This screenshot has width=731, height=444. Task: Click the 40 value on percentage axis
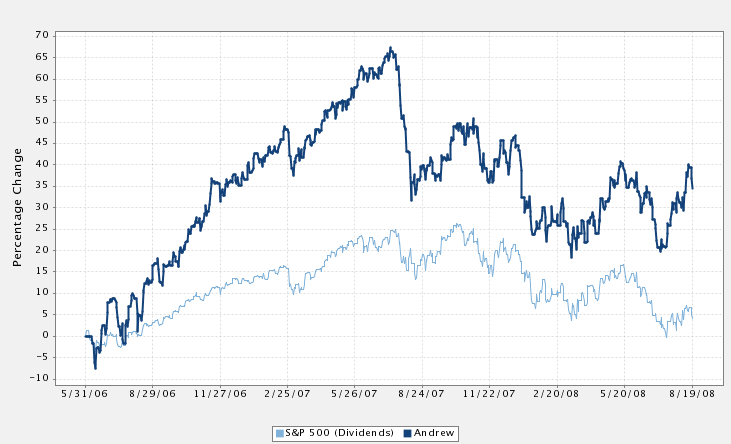(x=42, y=164)
